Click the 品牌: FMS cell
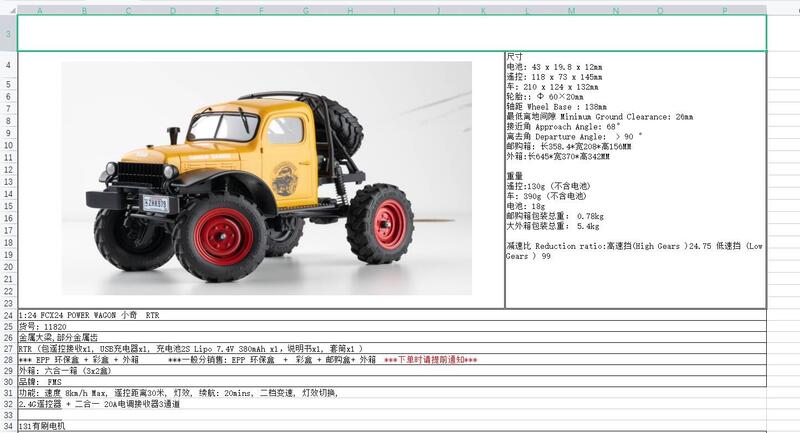The height and width of the screenshot is (433, 800). 42,381
